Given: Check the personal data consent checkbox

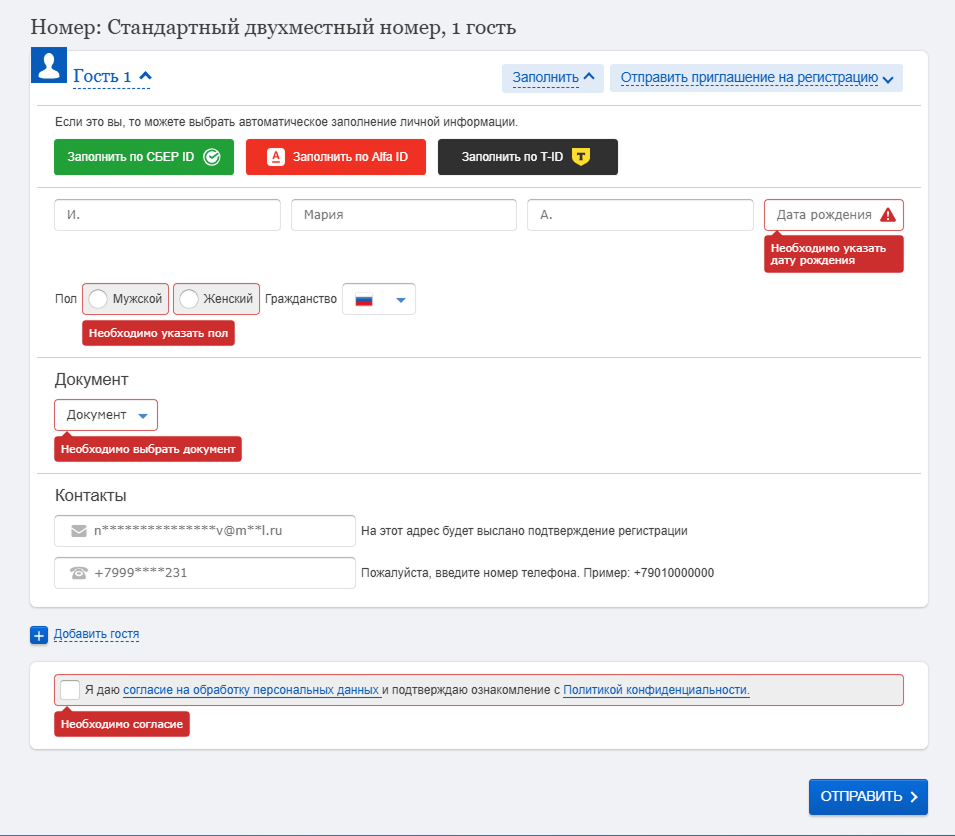Looking at the screenshot, I should pyautogui.click(x=70, y=690).
